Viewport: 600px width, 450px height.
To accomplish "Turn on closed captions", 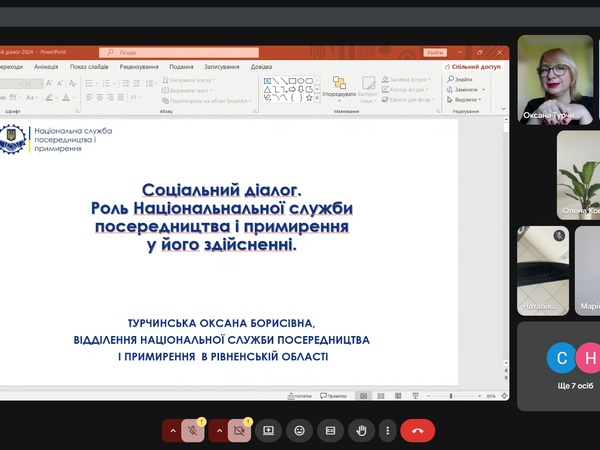I will click(x=331, y=430).
